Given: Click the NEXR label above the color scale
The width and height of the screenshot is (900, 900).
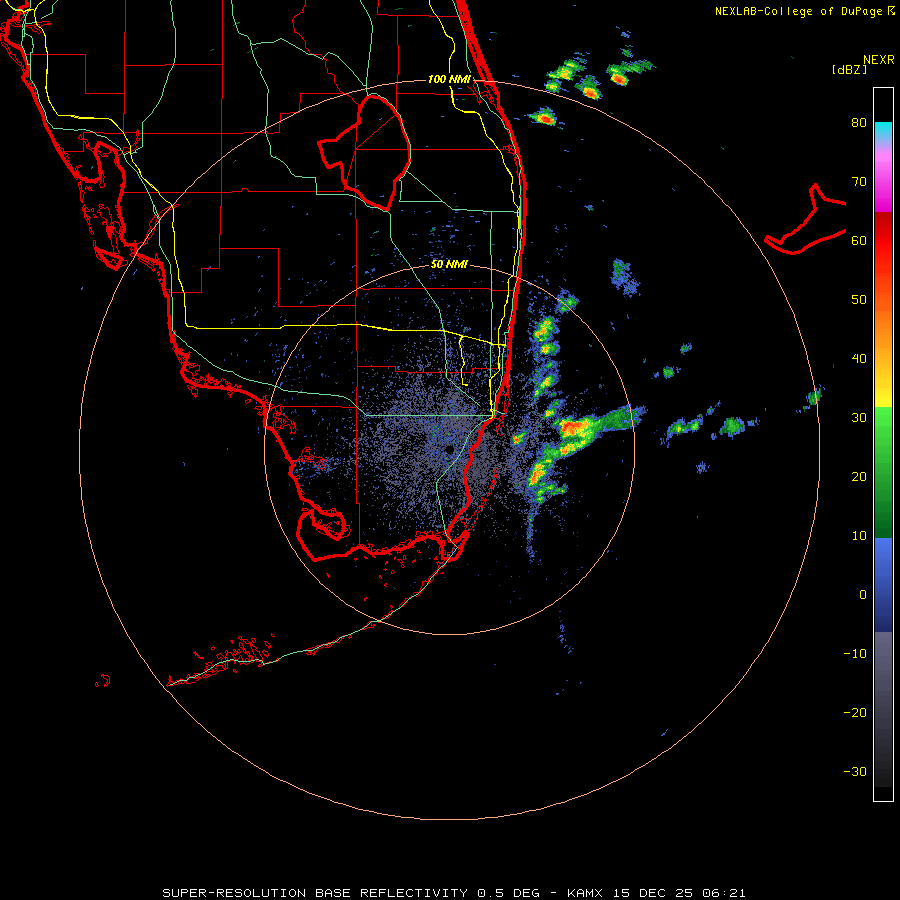Looking at the screenshot, I should click(x=879, y=60).
